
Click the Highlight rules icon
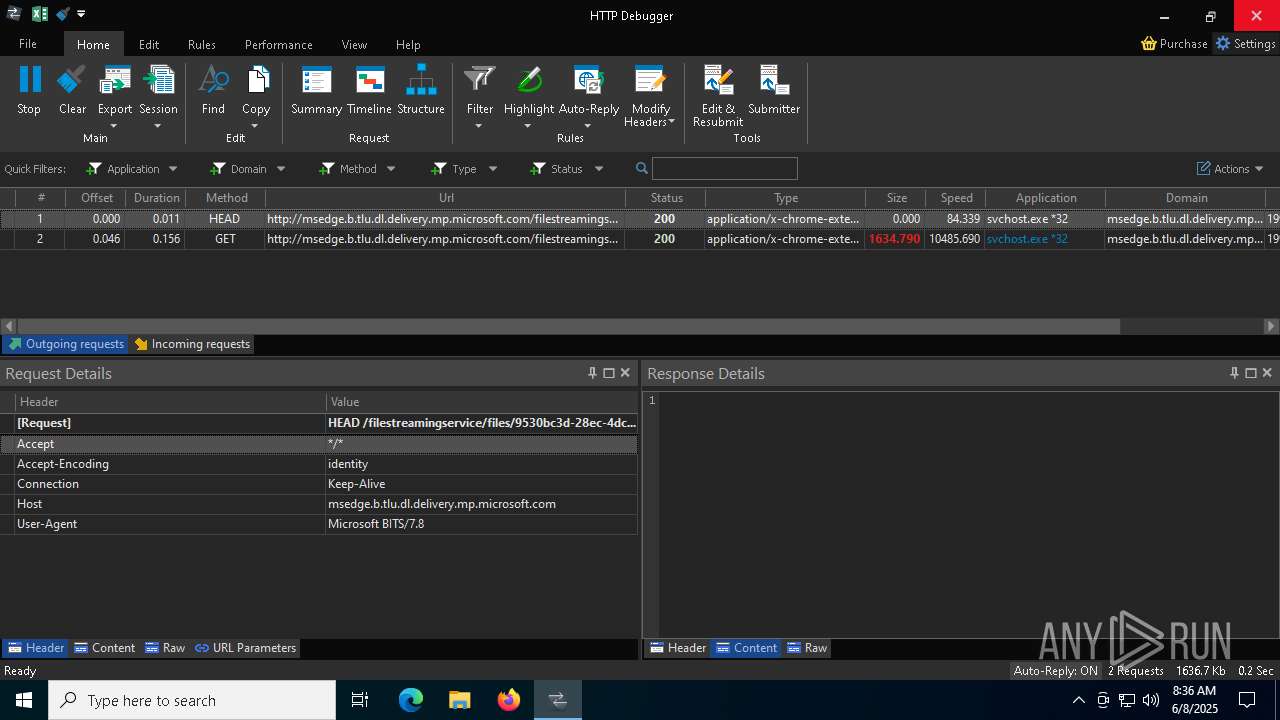tap(528, 80)
